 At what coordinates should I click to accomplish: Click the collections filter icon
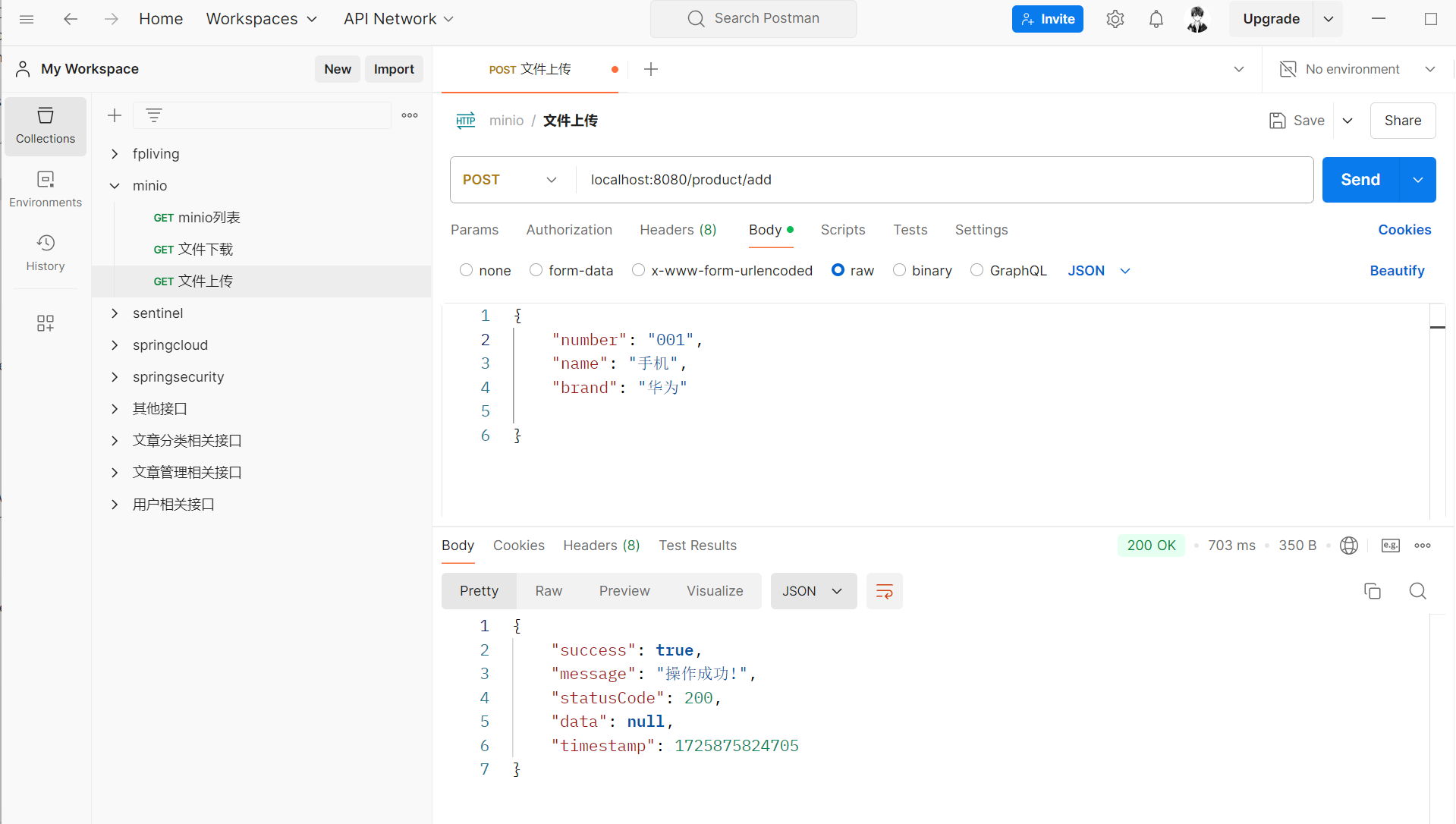click(154, 115)
